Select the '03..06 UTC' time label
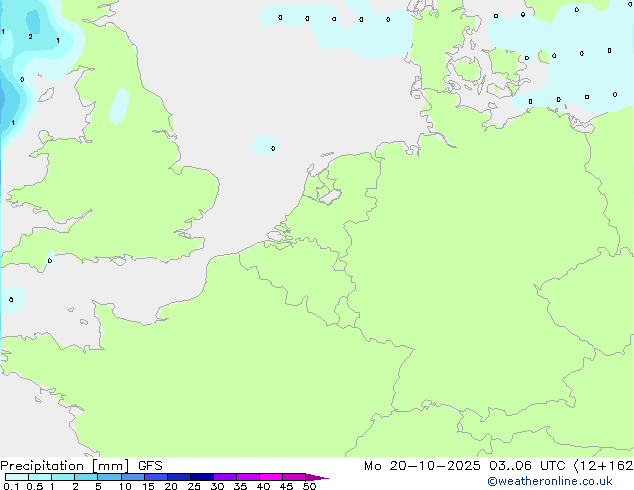The height and width of the screenshot is (490, 634). coord(527,466)
